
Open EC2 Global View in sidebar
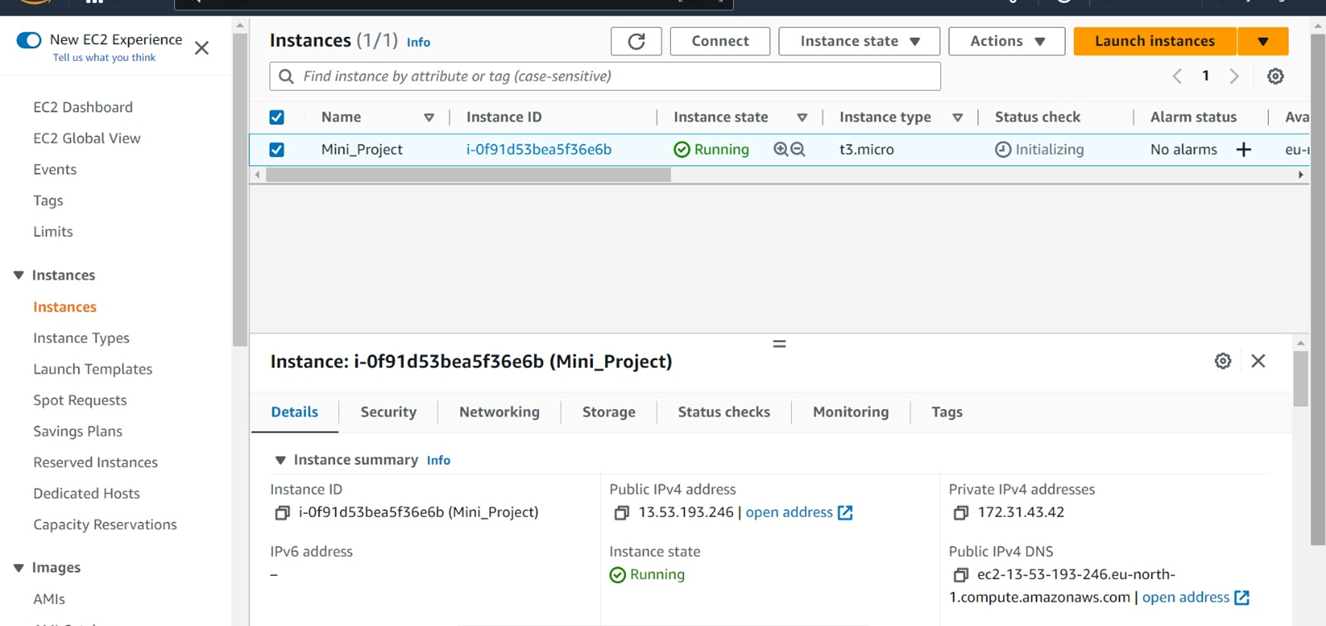point(87,138)
